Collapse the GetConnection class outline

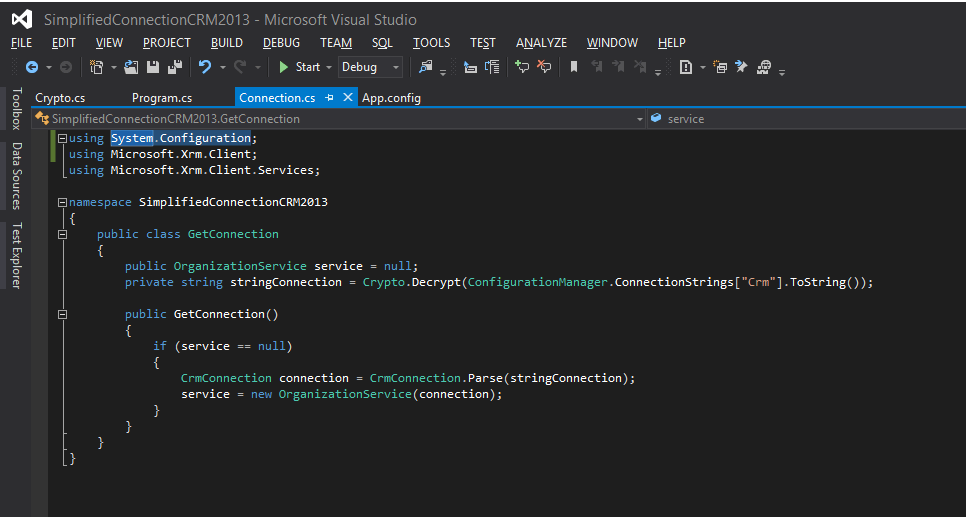62,234
